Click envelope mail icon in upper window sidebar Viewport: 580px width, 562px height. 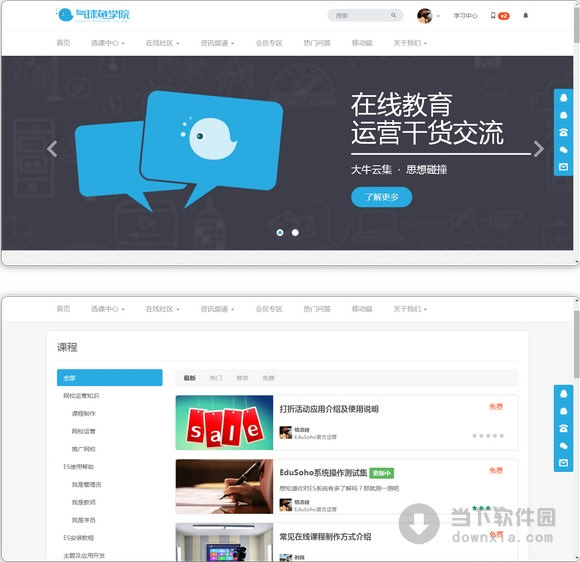point(563,166)
